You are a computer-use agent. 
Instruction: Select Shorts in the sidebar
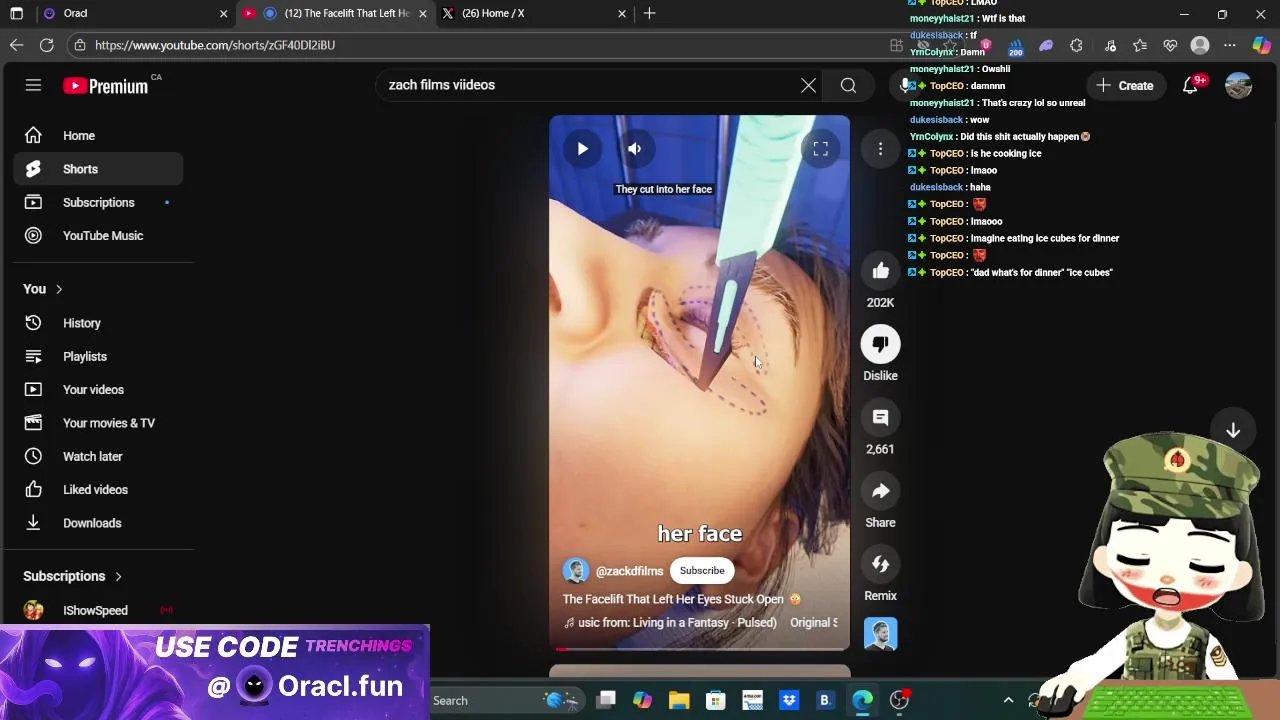pos(98,169)
